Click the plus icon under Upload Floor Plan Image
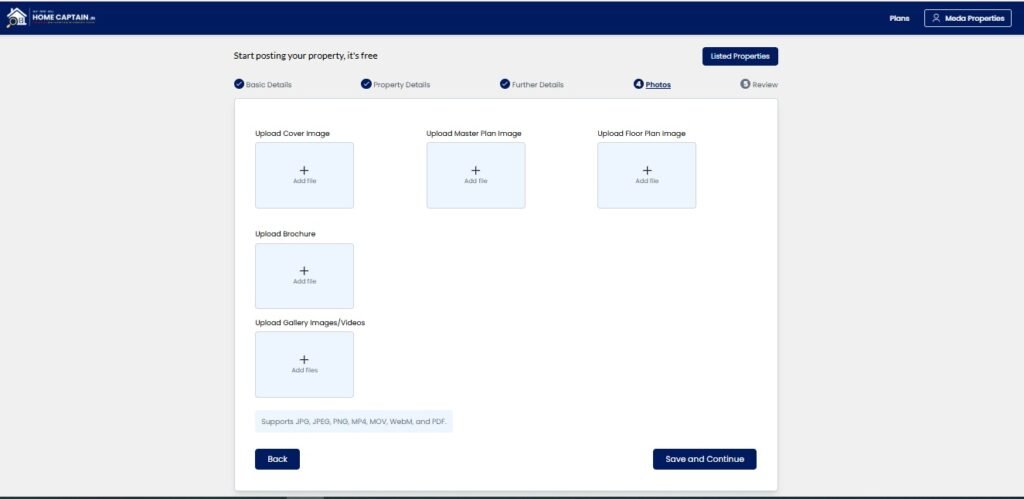The height and width of the screenshot is (499, 1024). pyautogui.click(x=646, y=170)
